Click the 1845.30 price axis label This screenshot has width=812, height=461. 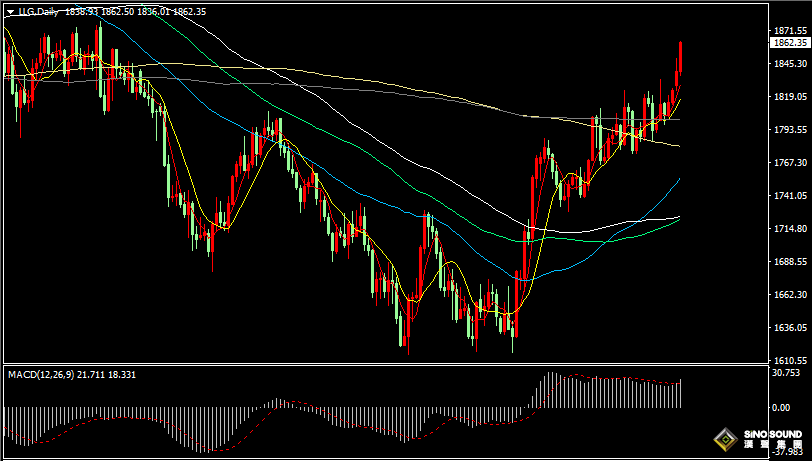click(790, 64)
